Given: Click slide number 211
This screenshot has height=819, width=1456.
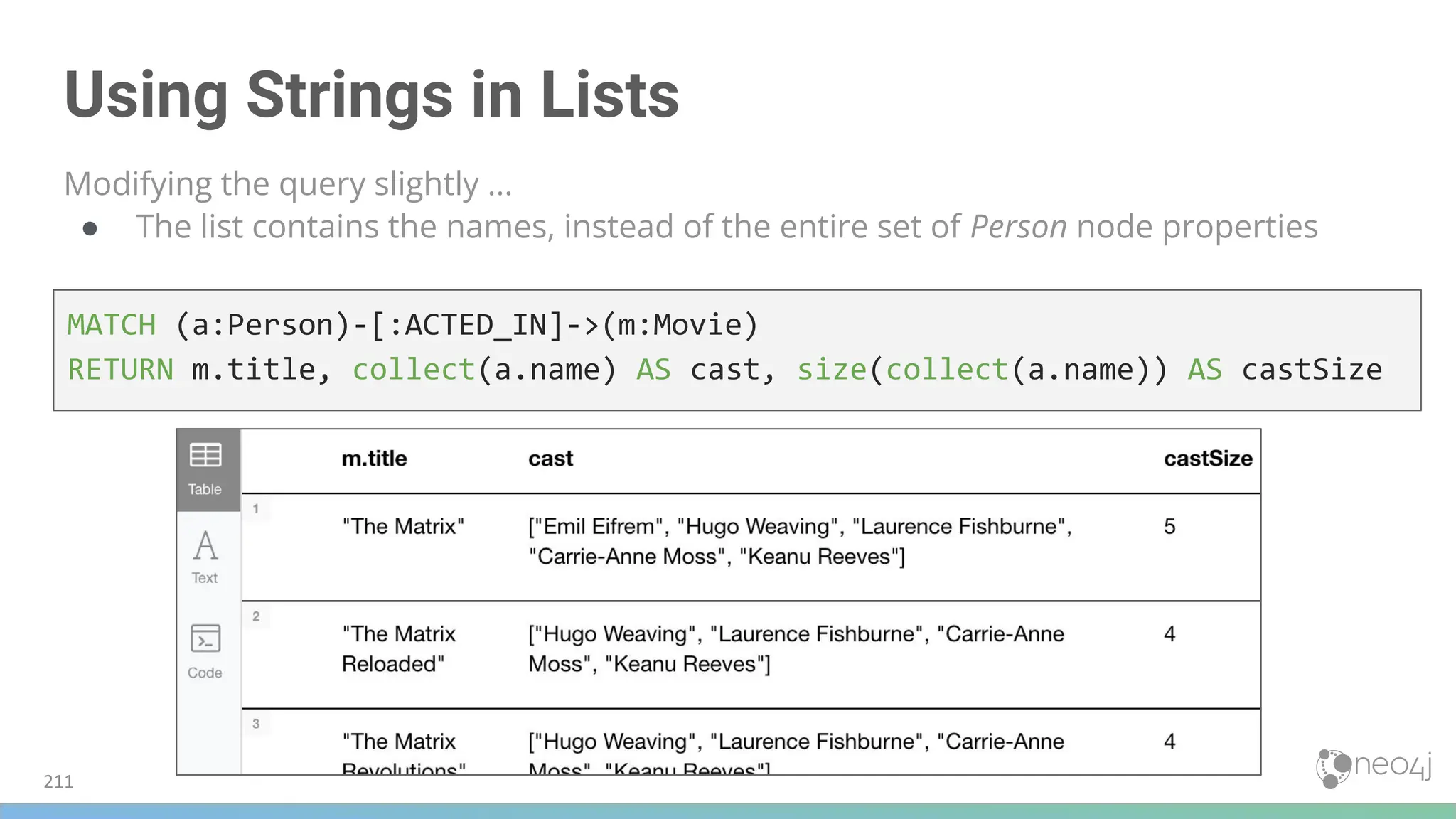Looking at the screenshot, I should tap(58, 781).
